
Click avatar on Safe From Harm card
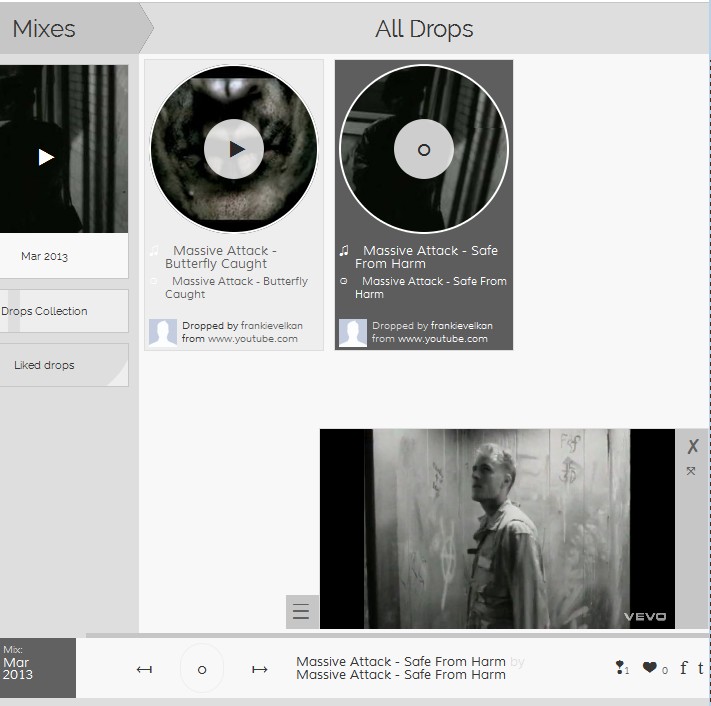pos(353,333)
